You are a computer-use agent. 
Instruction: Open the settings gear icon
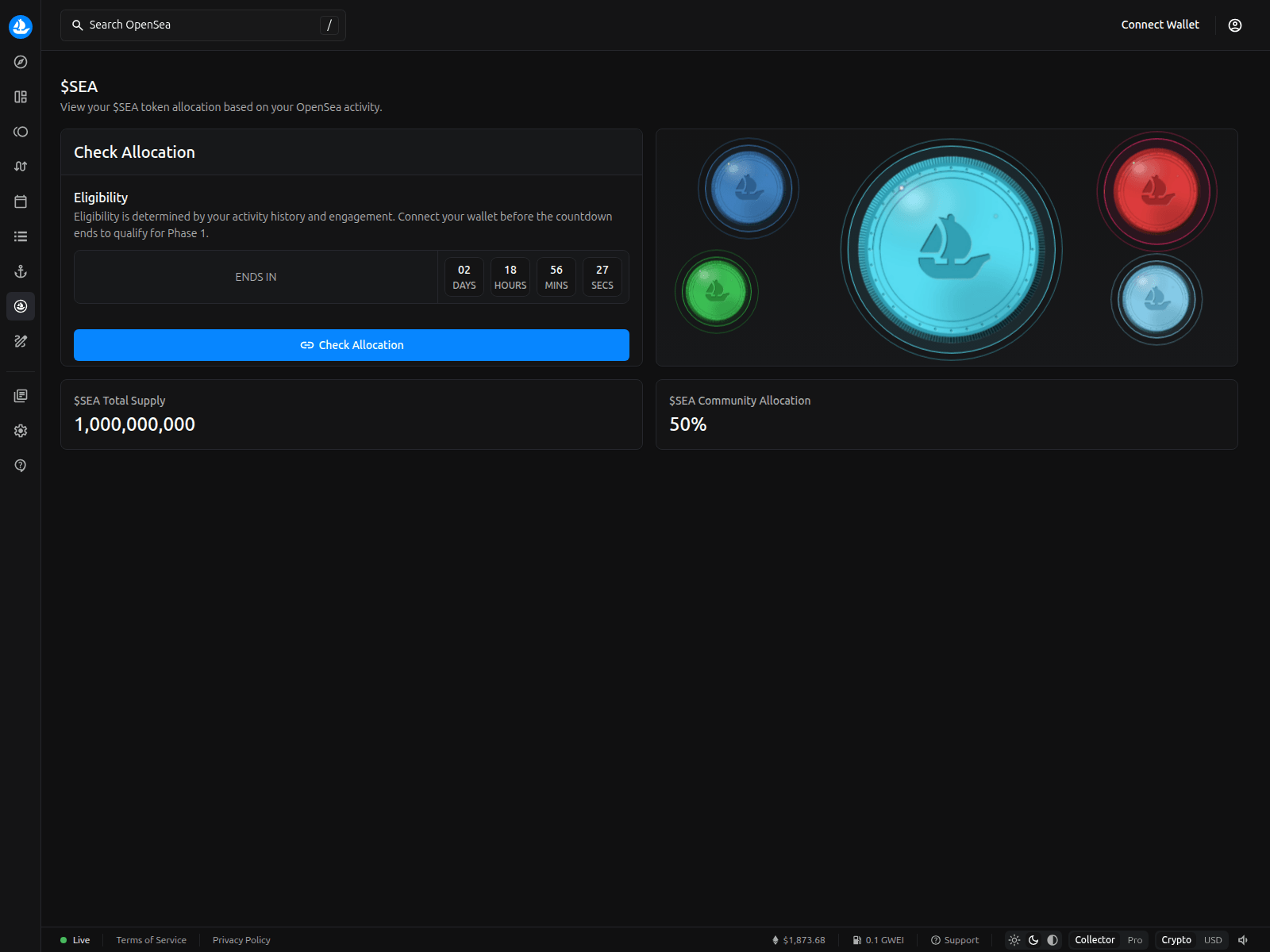(21, 431)
